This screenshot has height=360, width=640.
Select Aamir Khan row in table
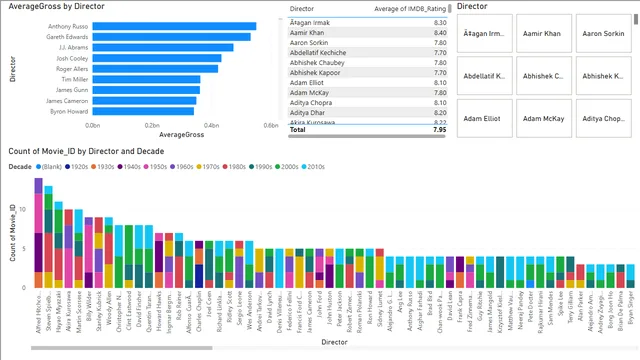(x=368, y=33)
